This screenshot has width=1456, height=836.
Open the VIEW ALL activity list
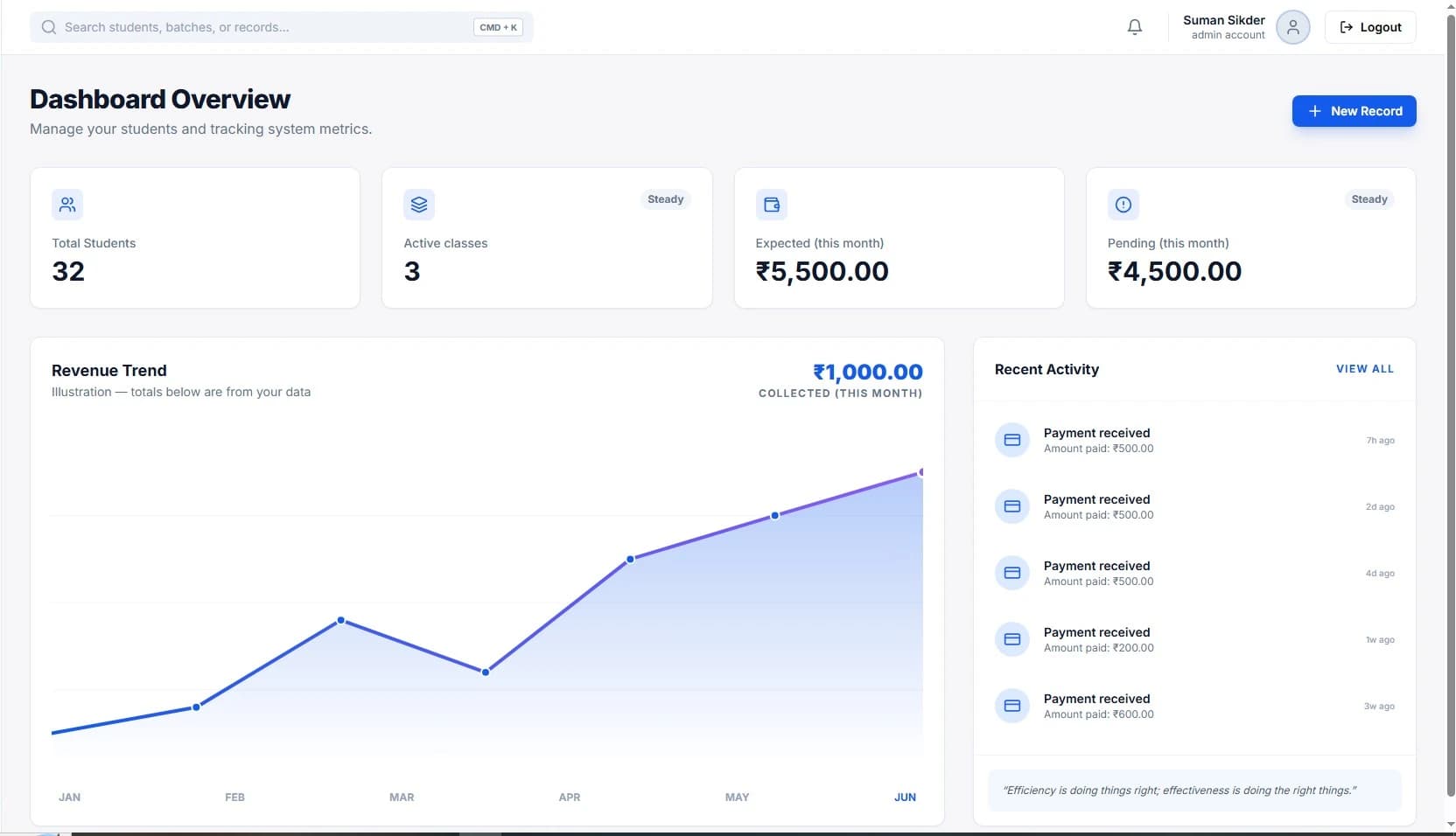tap(1363, 369)
